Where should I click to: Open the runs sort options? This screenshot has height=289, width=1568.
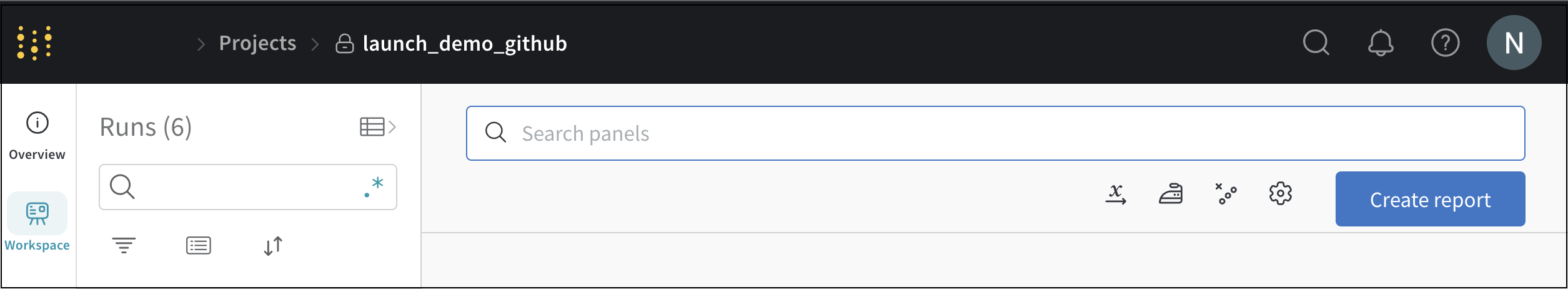pyautogui.click(x=273, y=245)
